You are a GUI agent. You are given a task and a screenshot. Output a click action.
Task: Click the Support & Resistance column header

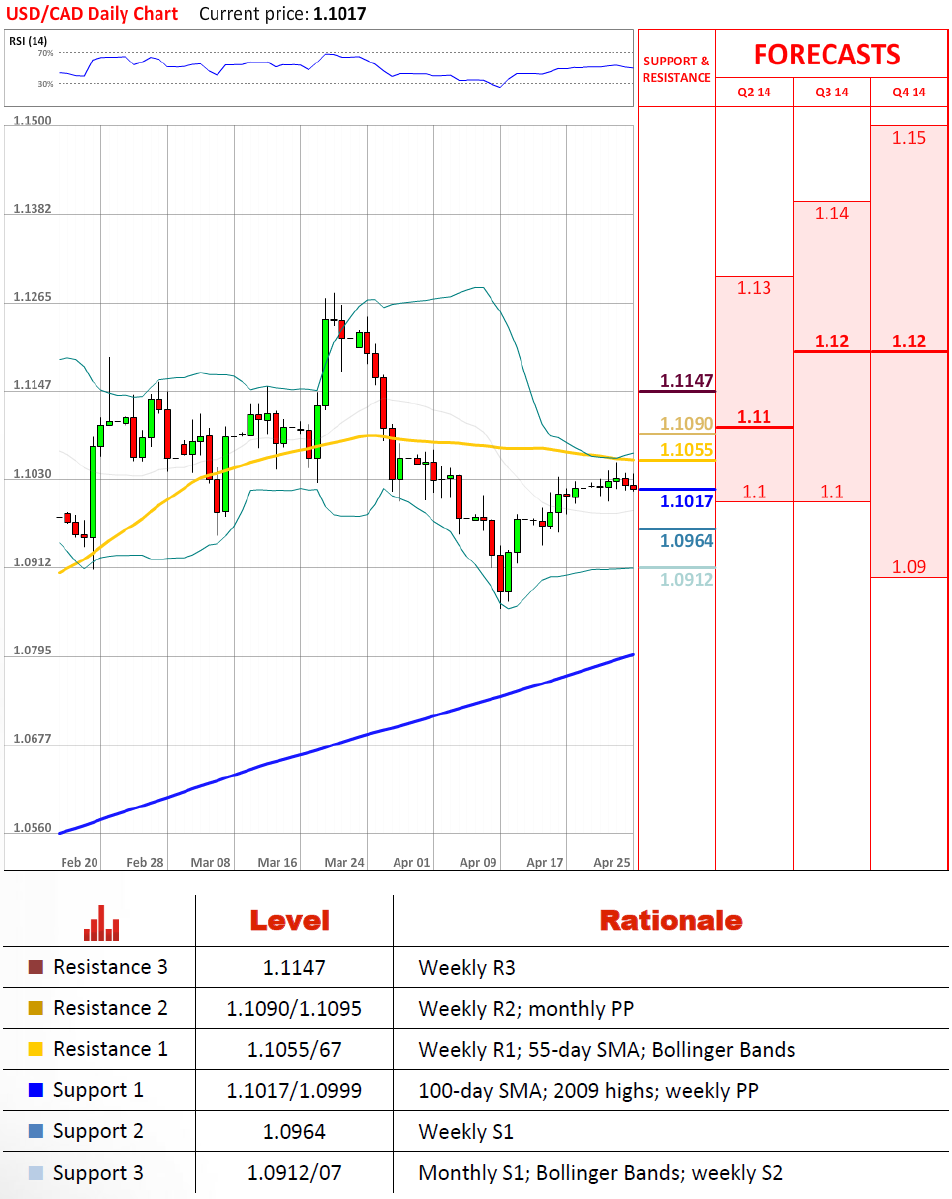676,70
